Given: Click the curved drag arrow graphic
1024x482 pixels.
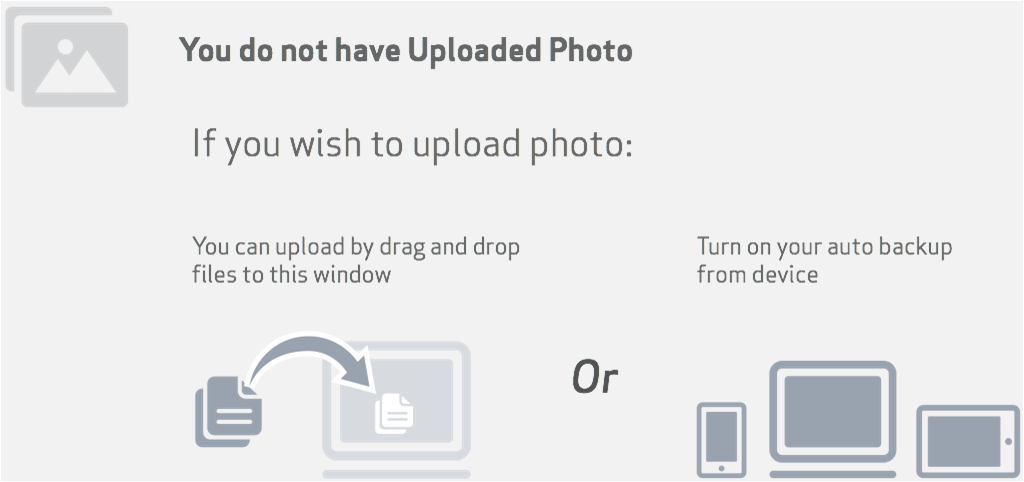Looking at the screenshot, I should [312, 364].
